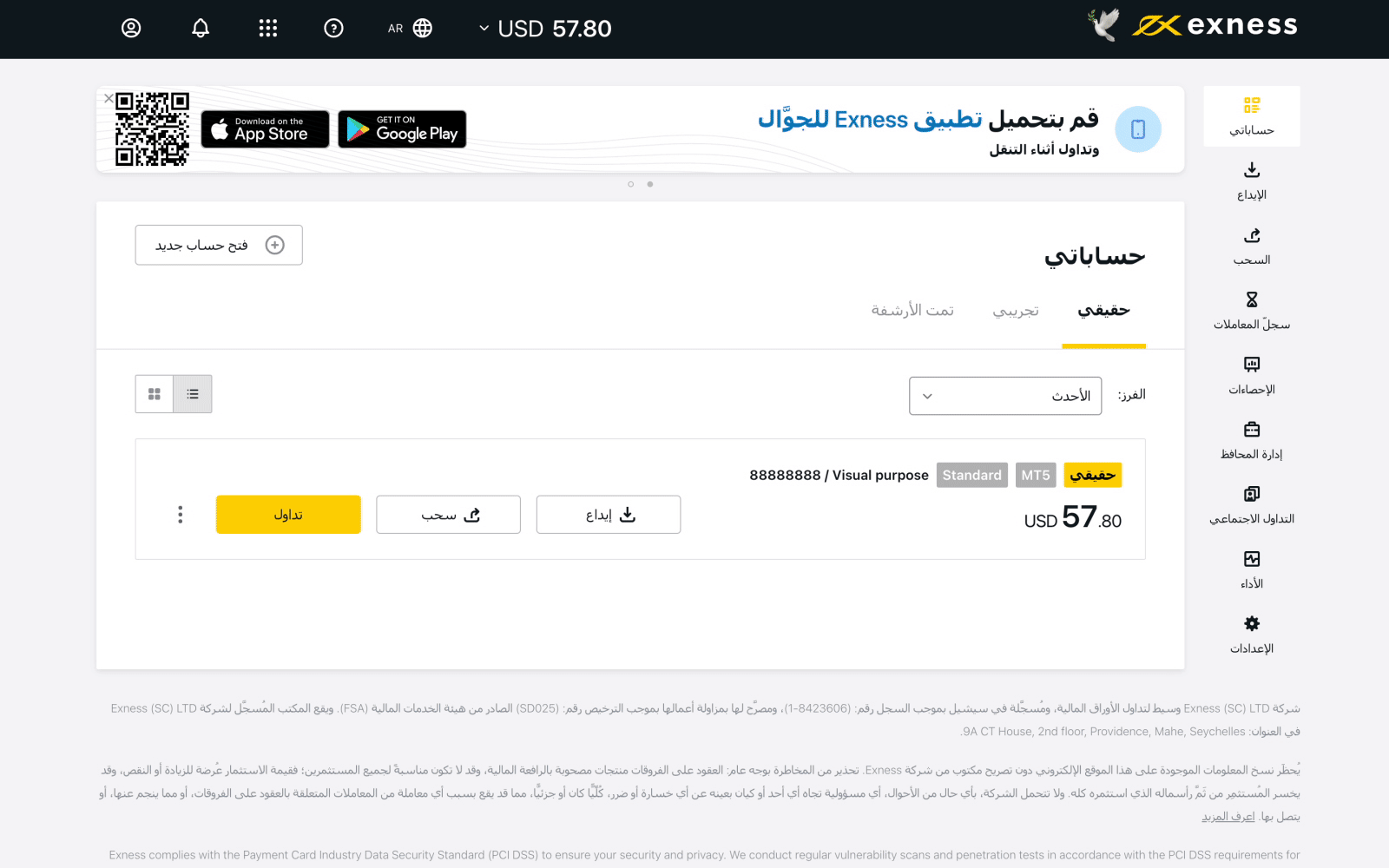
Task: Switch language via AR globe icon
Action: pyautogui.click(x=410, y=29)
